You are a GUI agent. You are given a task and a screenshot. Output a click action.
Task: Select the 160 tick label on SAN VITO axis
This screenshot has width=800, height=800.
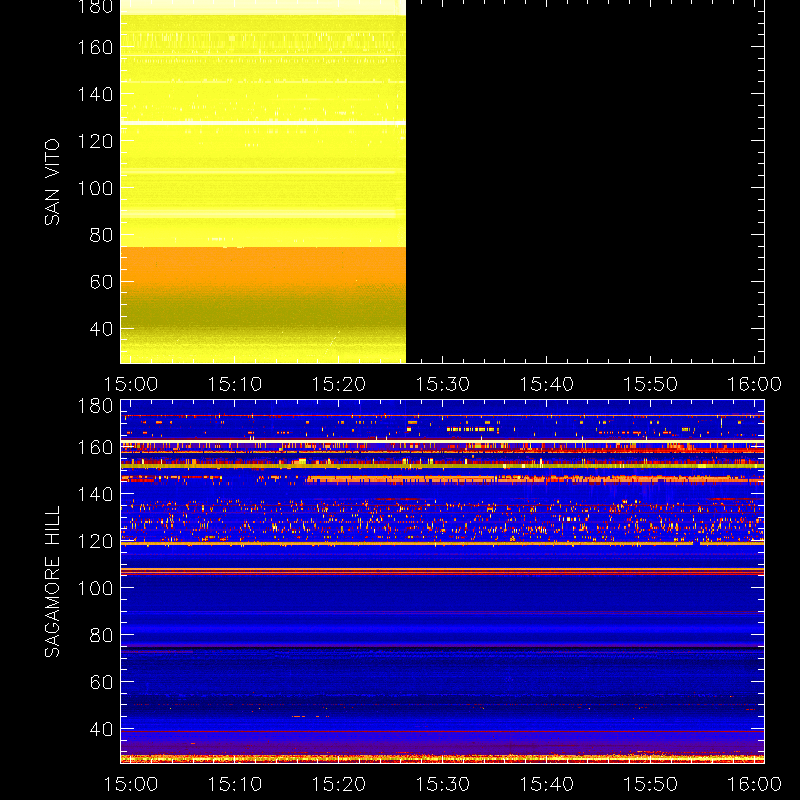[95, 47]
